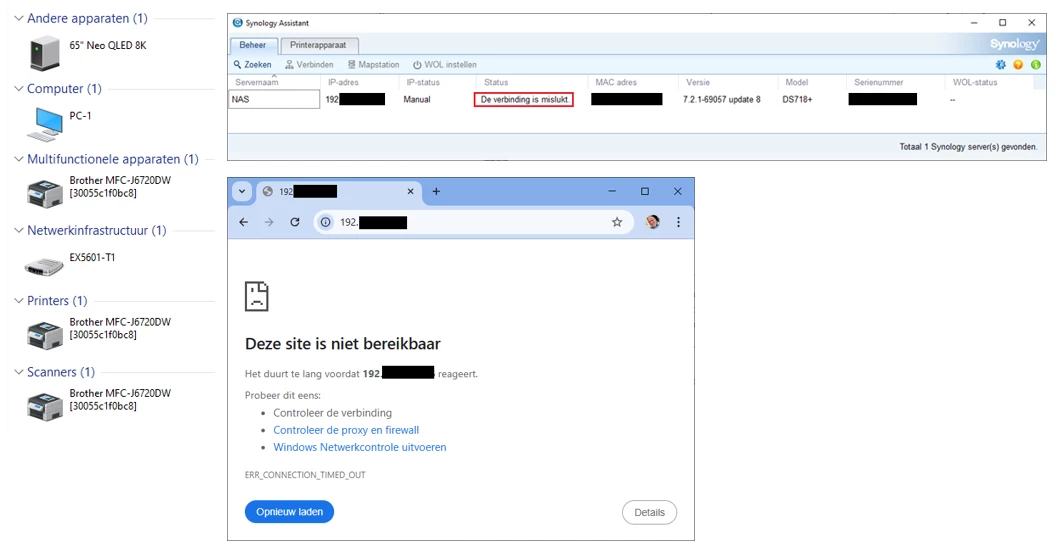Click Verbinden in Synology Assistant toolbar

(x=309, y=65)
